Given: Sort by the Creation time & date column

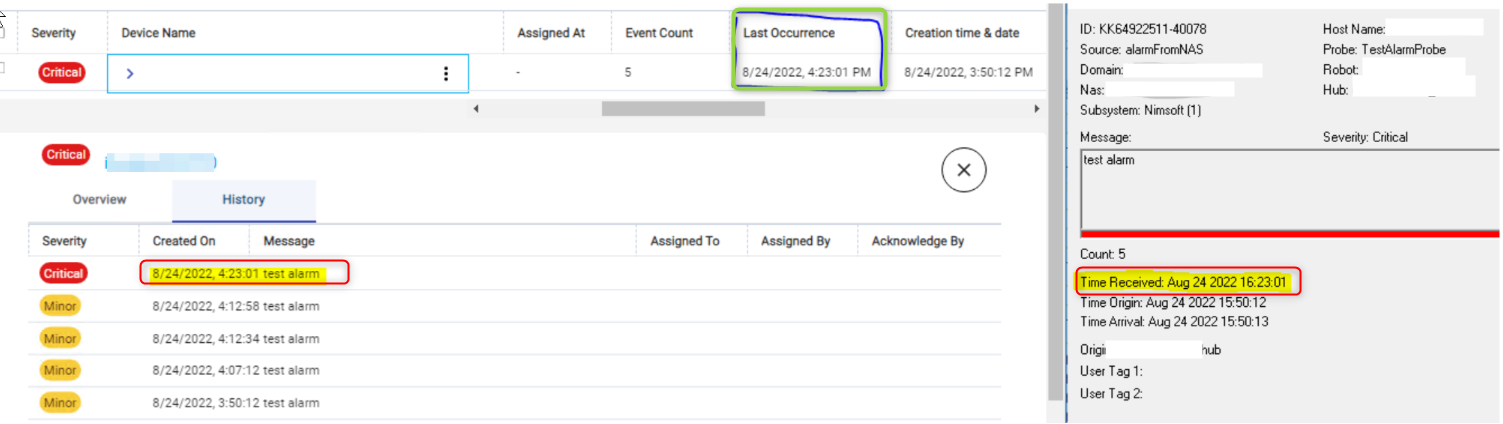Looking at the screenshot, I should [962, 33].
